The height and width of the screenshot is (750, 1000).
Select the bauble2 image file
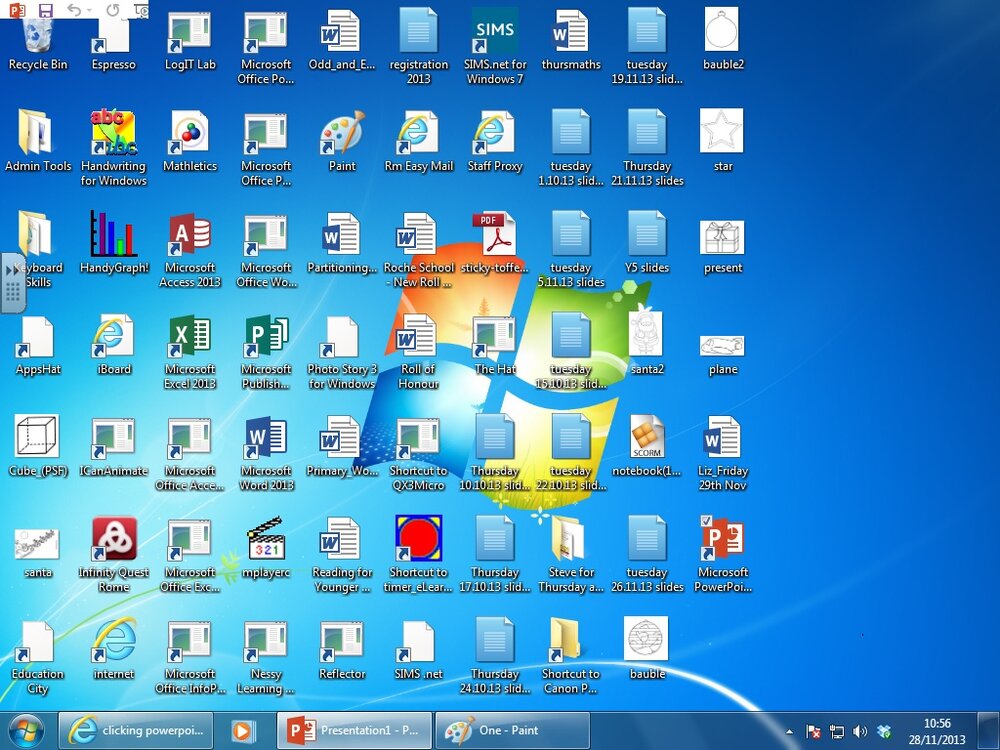[721, 29]
